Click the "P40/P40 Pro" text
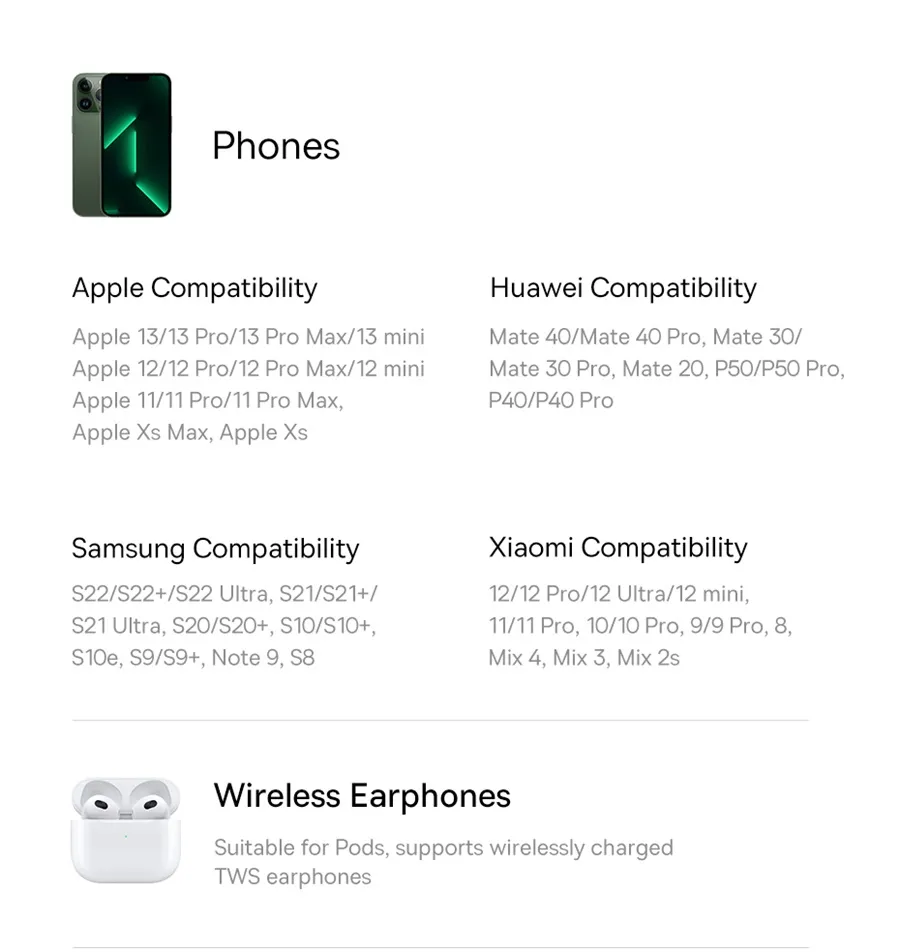The width and height of the screenshot is (900, 952). (551, 401)
